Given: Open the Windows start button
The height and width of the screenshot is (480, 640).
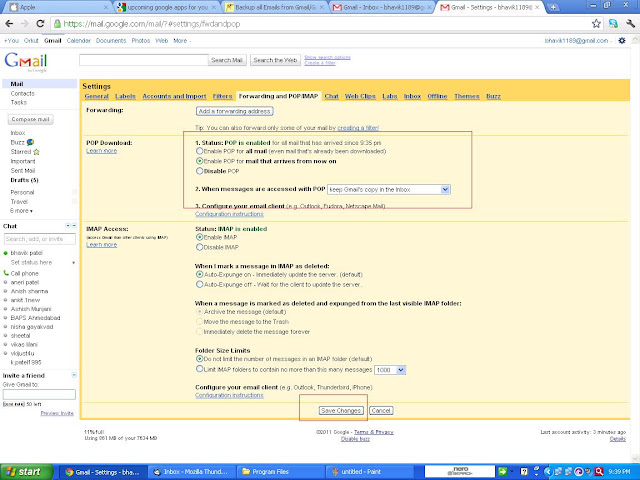Looking at the screenshot, I should point(27,472).
